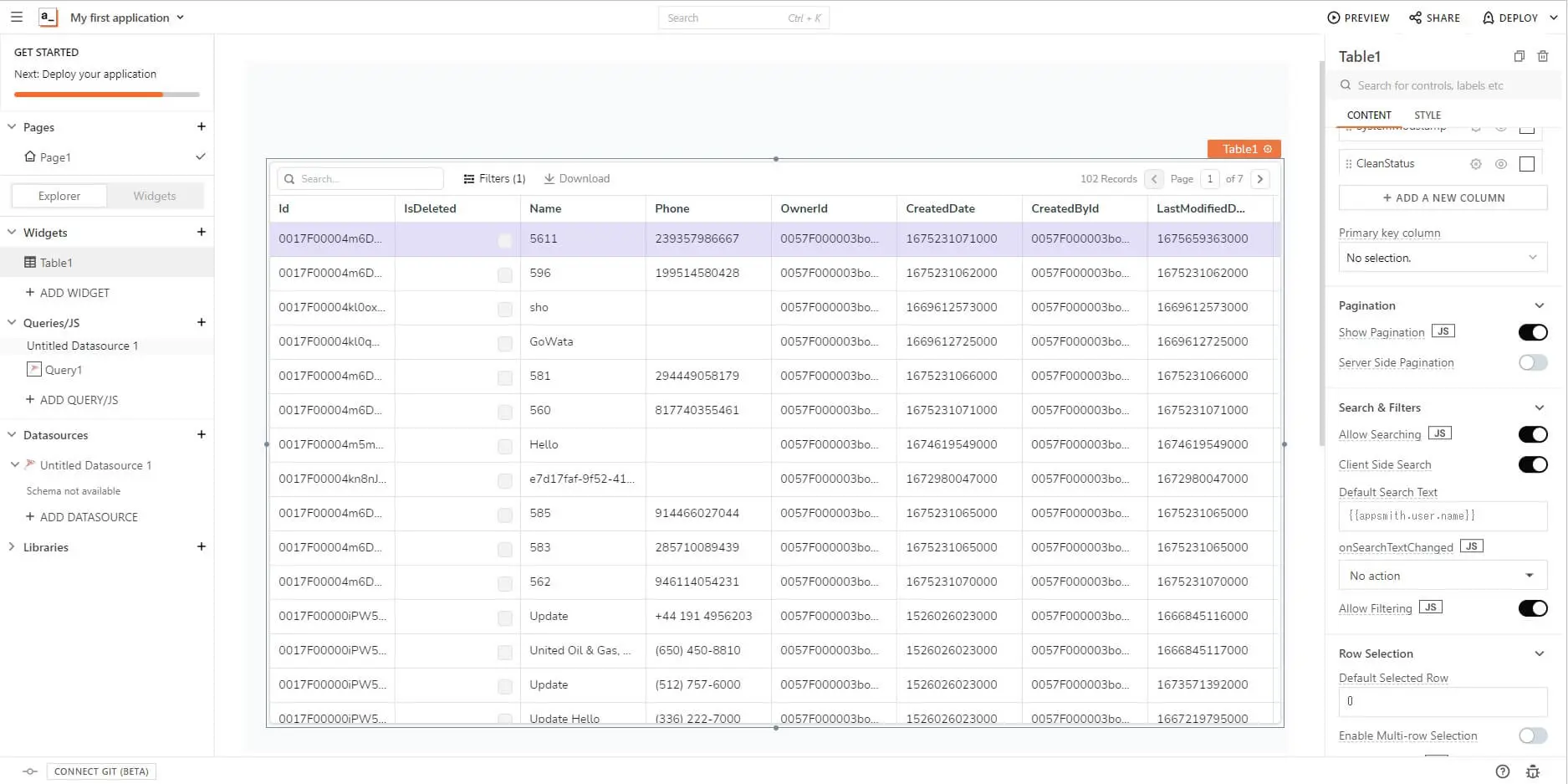The width and height of the screenshot is (1568, 784).
Task: Click the Default Selected Row input field
Action: coord(1442,701)
